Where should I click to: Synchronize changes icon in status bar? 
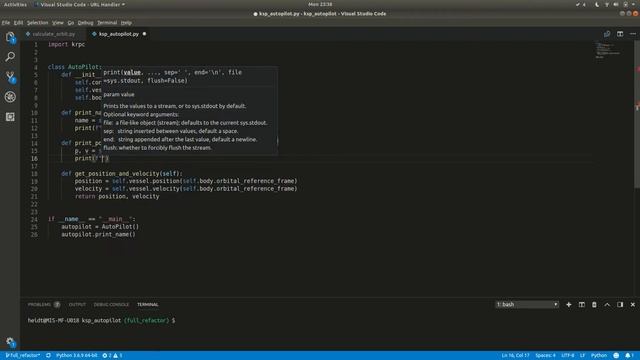point(48,356)
